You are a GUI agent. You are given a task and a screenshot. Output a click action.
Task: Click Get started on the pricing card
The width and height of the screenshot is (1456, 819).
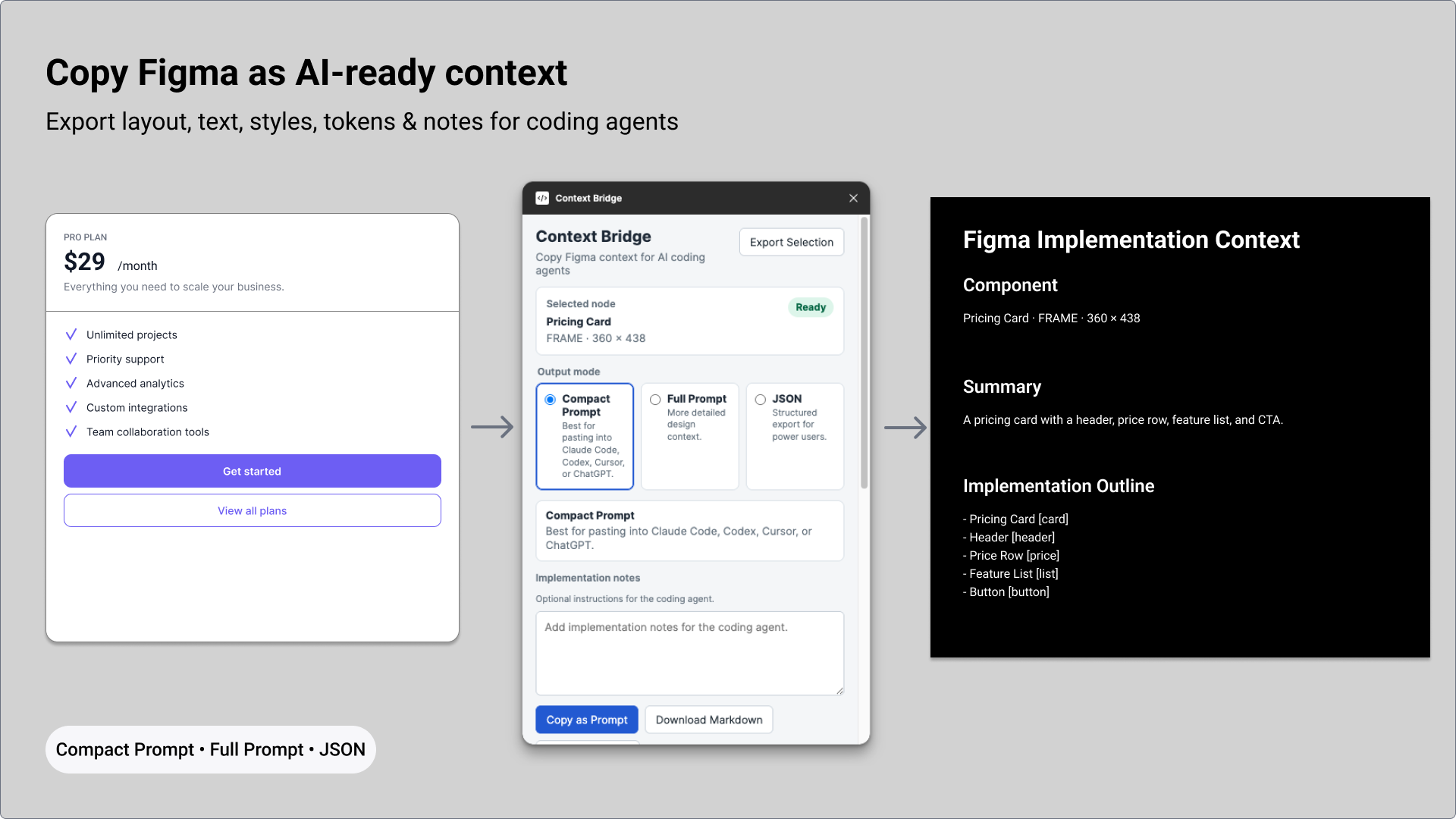[253, 471]
